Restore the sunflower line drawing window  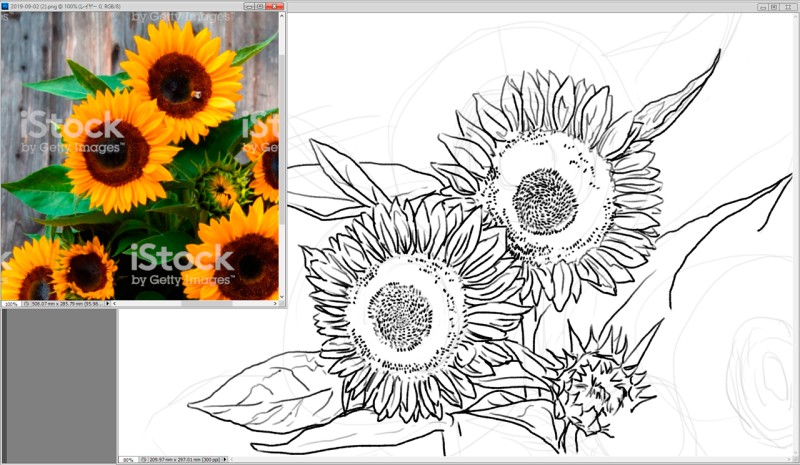pos(774,7)
